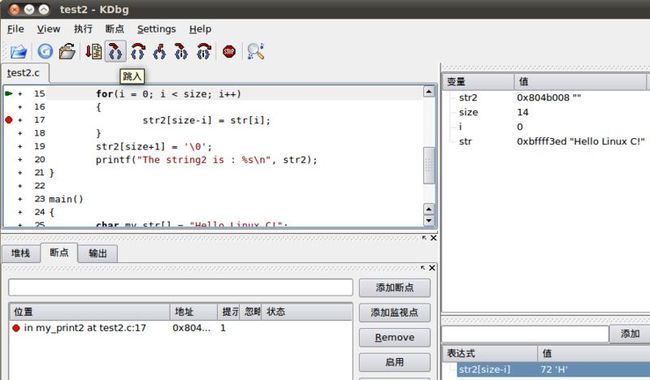Select breakpoint row in my_print2 at test2.c:17
Viewport: 650px width, 380px height.
[180, 328]
